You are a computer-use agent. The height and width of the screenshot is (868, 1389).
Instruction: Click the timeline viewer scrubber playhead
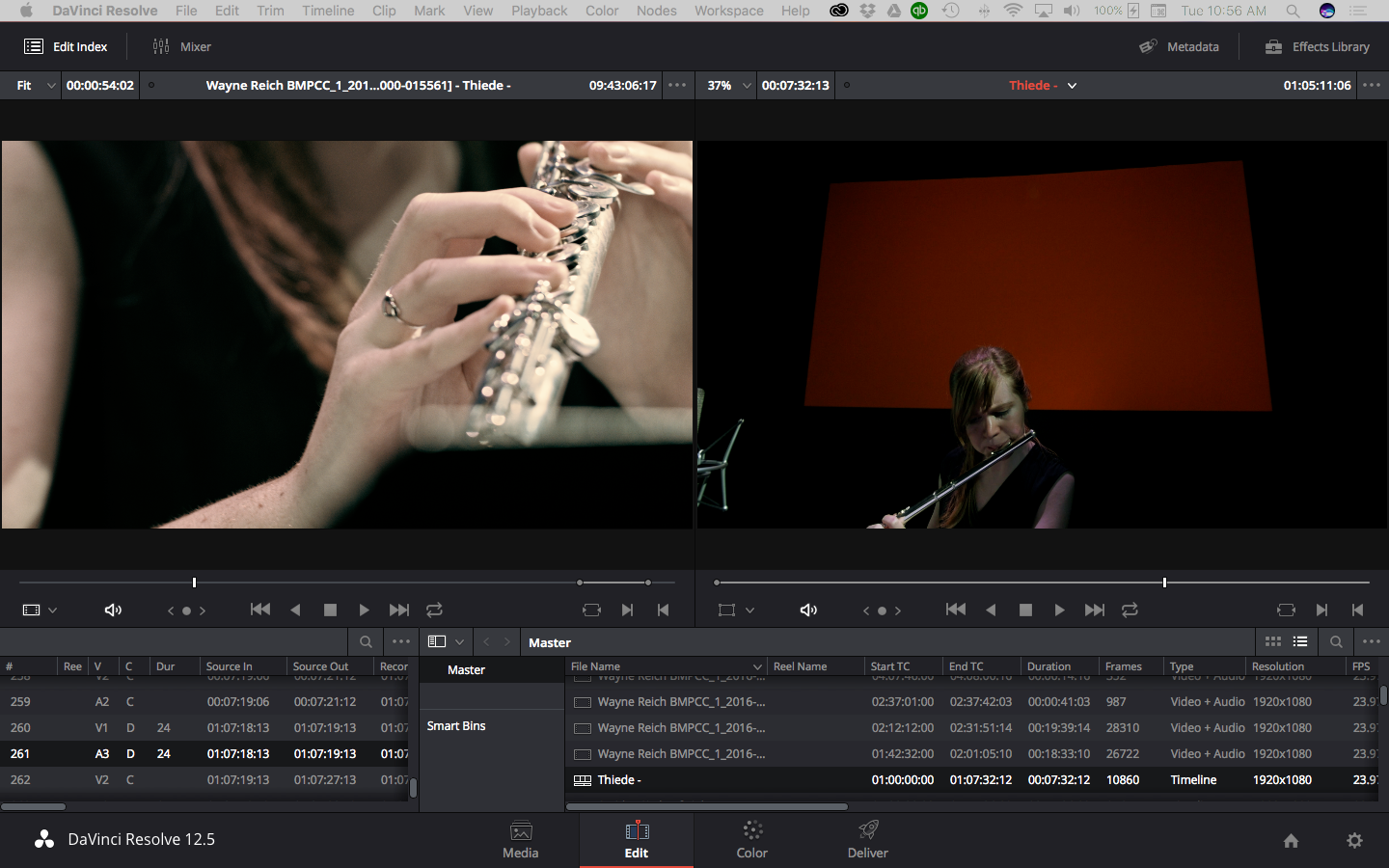pyautogui.click(x=1164, y=583)
